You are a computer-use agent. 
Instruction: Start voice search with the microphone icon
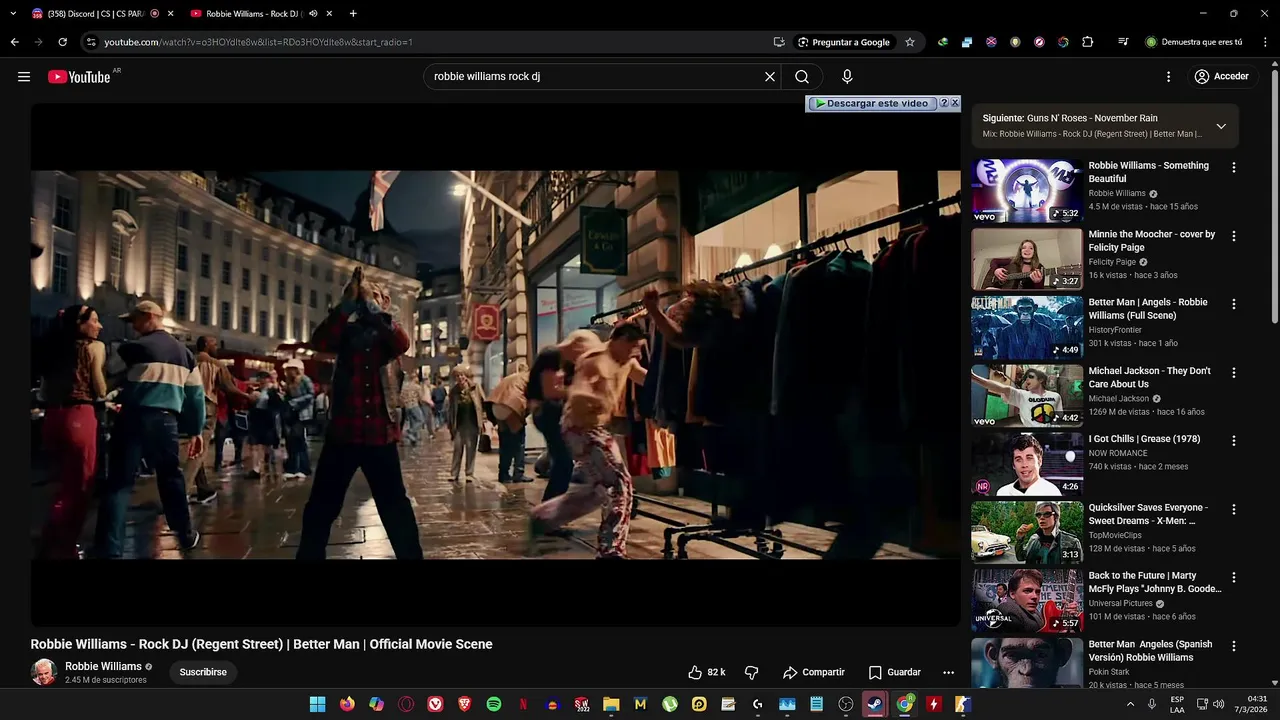coord(847,77)
